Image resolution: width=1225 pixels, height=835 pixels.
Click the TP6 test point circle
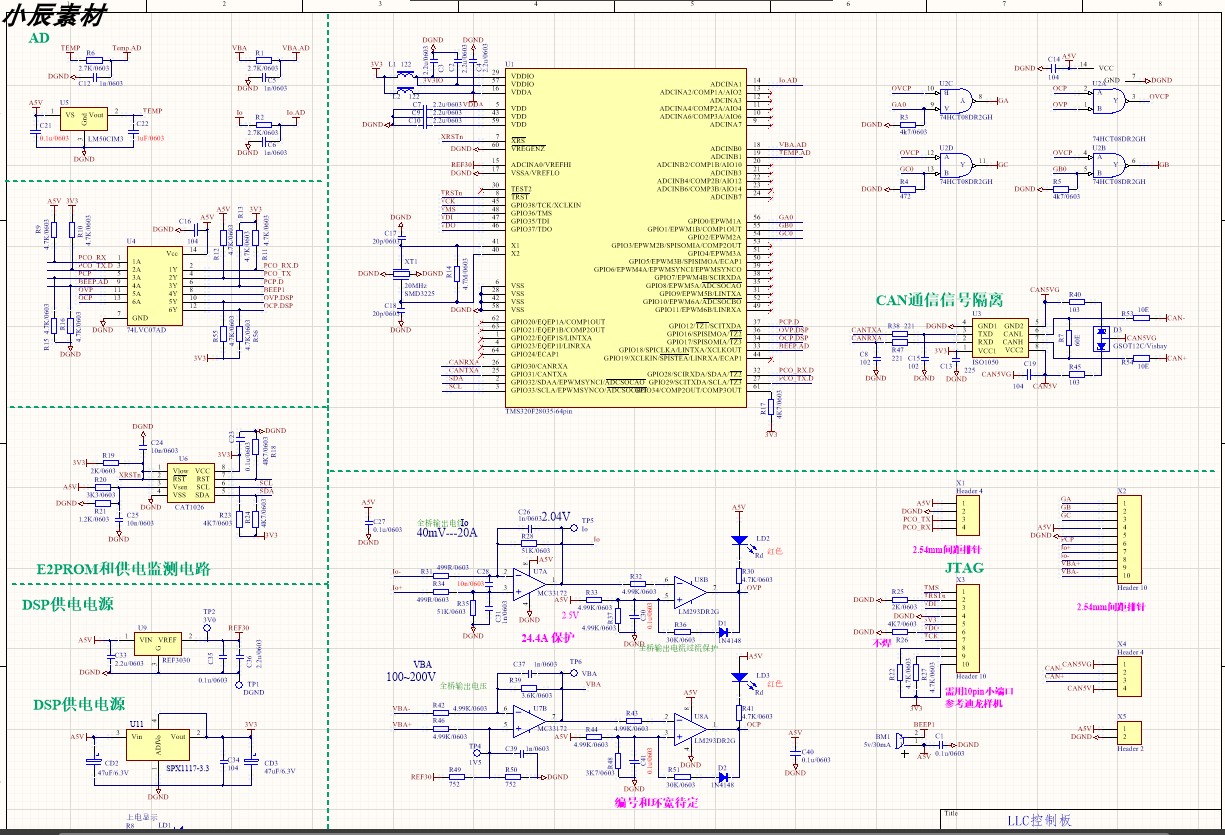pyautogui.click(x=573, y=673)
